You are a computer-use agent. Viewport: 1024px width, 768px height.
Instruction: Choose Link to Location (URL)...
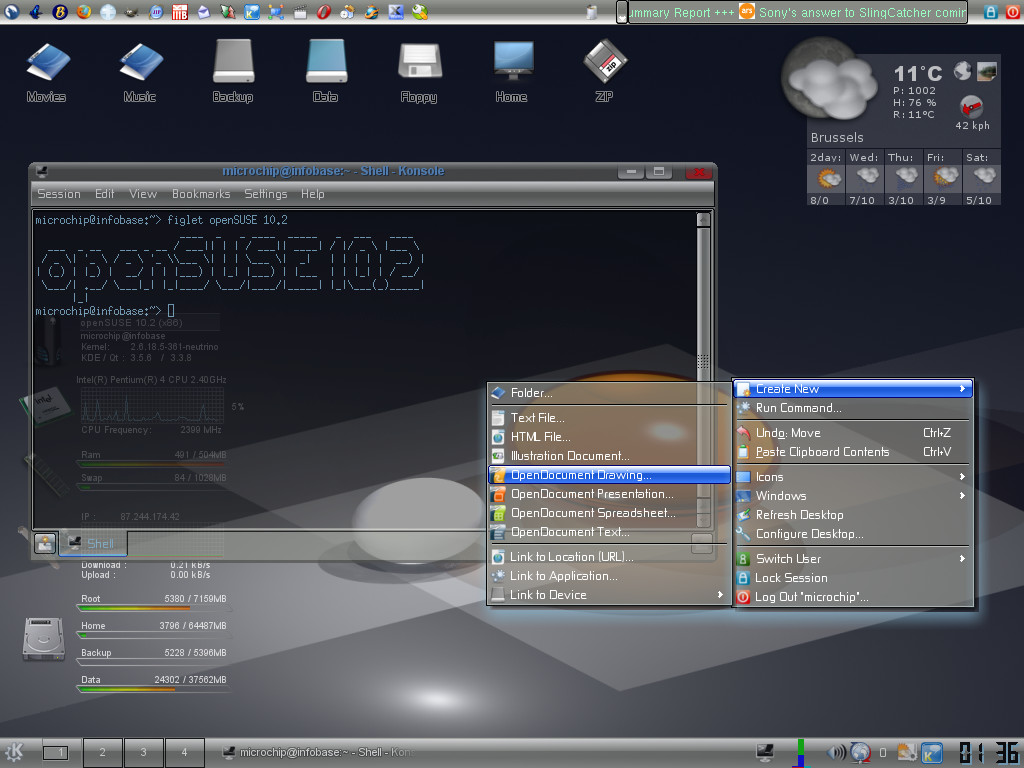click(x=609, y=557)
